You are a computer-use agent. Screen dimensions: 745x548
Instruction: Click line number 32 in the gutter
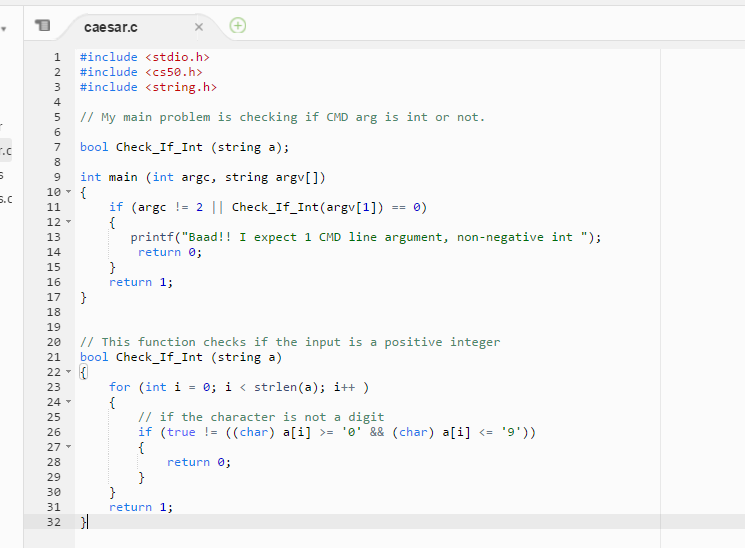(54, 522)
